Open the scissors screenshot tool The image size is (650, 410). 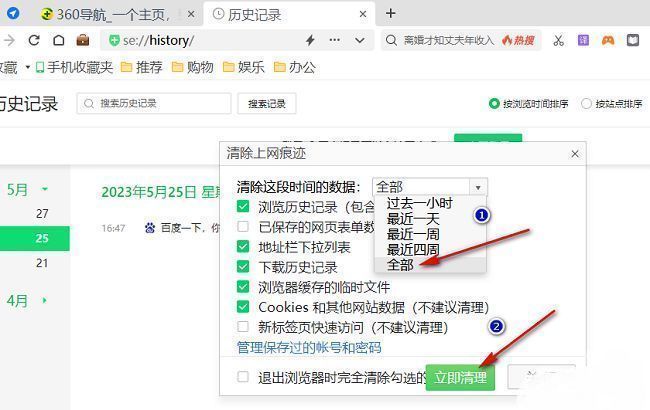click(558, 40)
